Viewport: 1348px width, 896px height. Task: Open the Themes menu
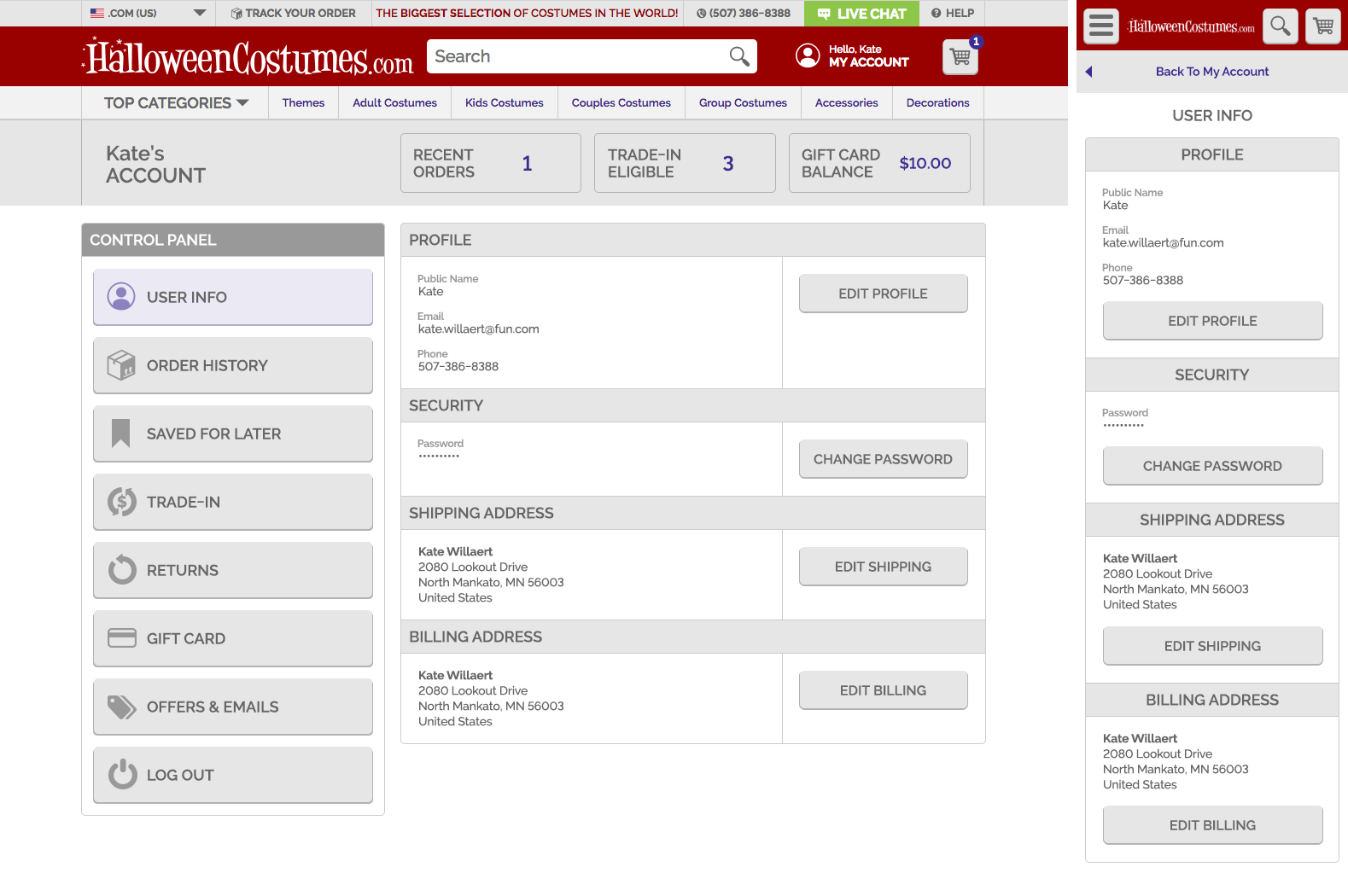(303, 102)
